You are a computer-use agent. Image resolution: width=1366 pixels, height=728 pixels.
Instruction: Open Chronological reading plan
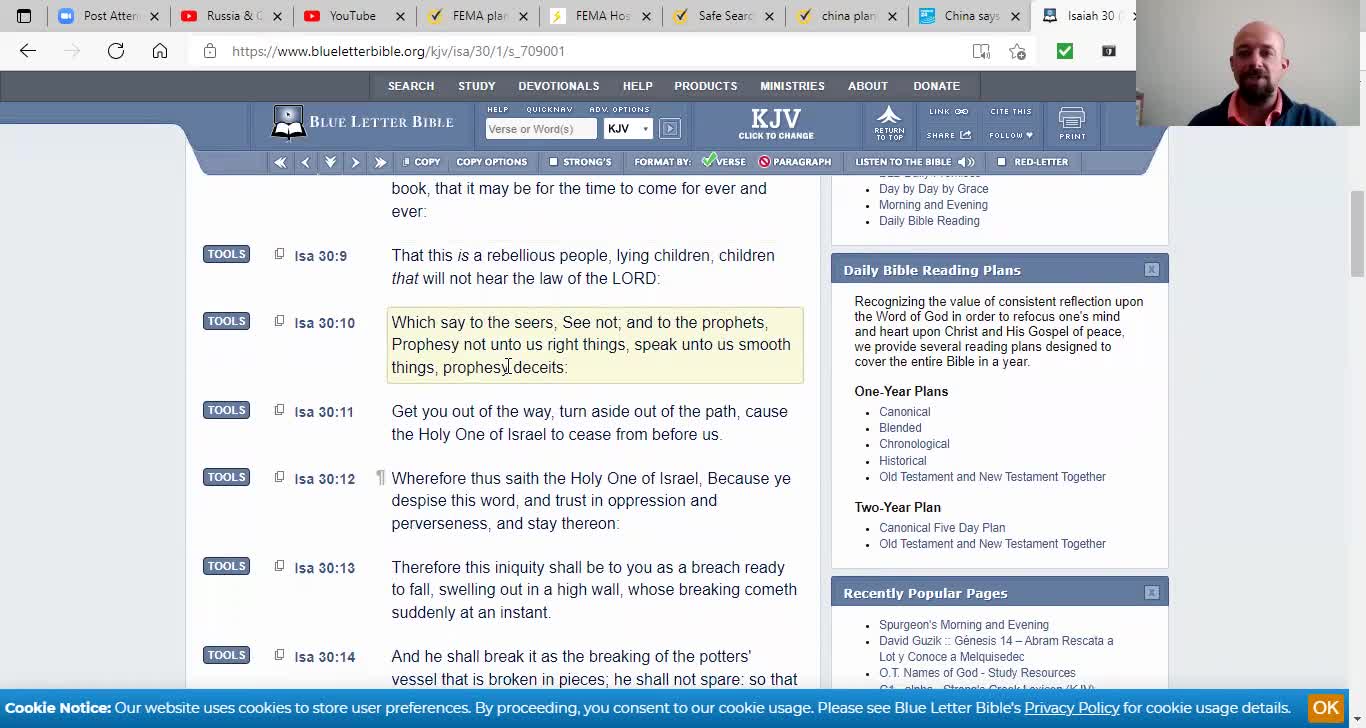(x=914, y=444)
